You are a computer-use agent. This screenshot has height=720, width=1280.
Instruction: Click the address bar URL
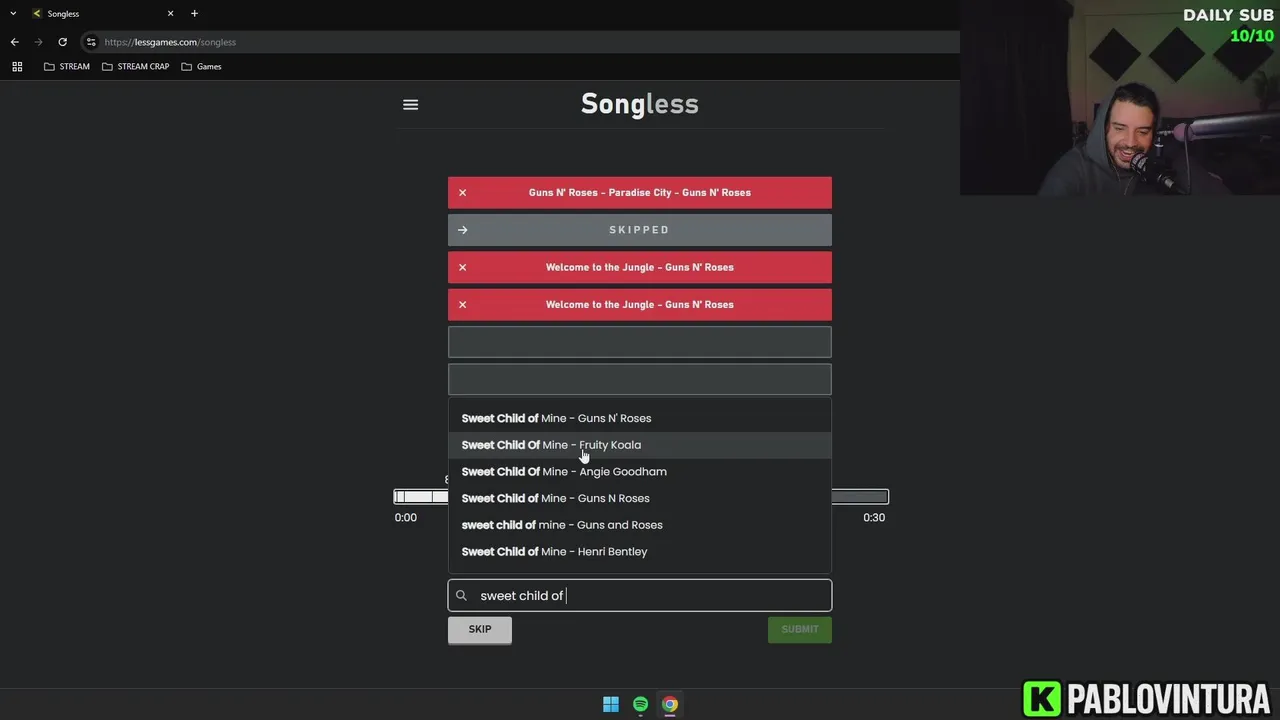click(170, 42)
